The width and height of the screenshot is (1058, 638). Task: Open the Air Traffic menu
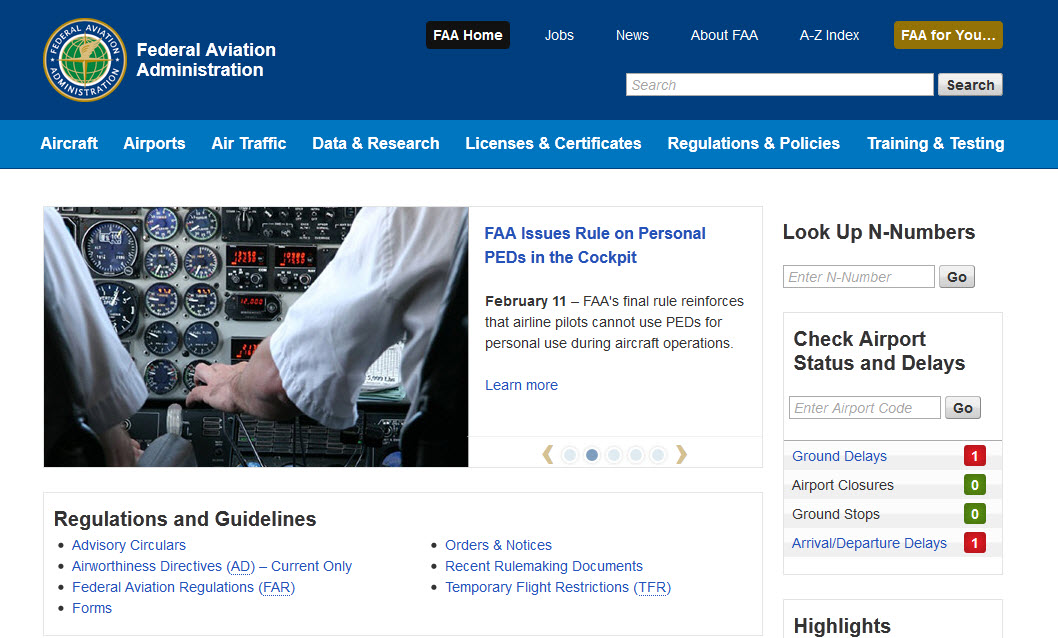[249, 144]
